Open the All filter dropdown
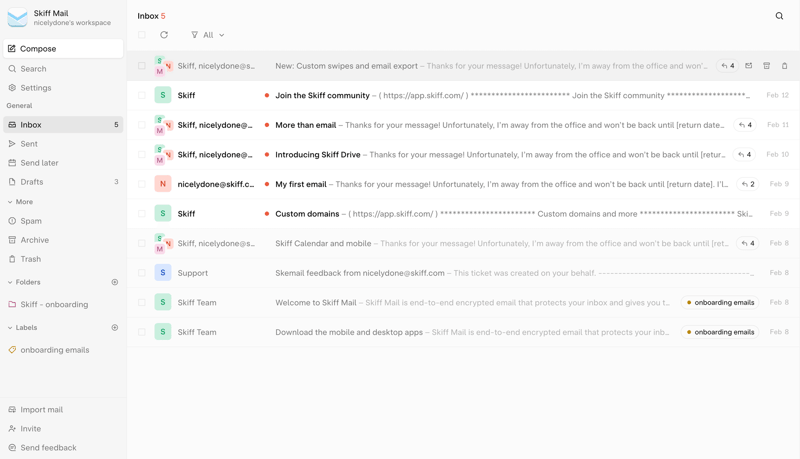This screenshot has height=459, width=800. pos(208,35)
